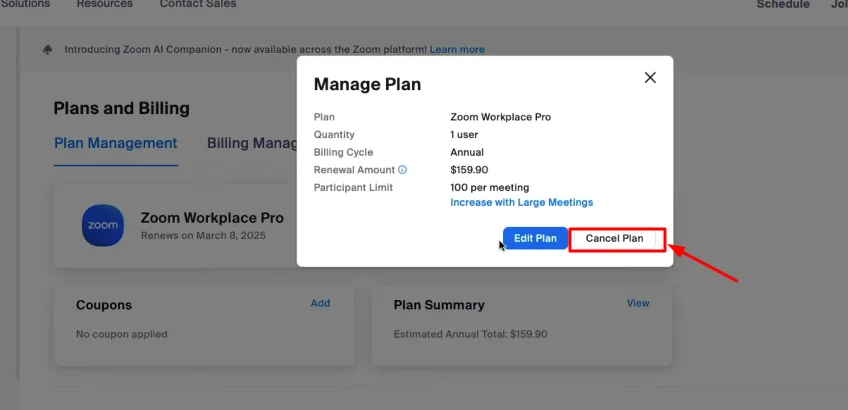Click the Cancel Plan button
The image size is (848, 410).
(x=614, y=239)
